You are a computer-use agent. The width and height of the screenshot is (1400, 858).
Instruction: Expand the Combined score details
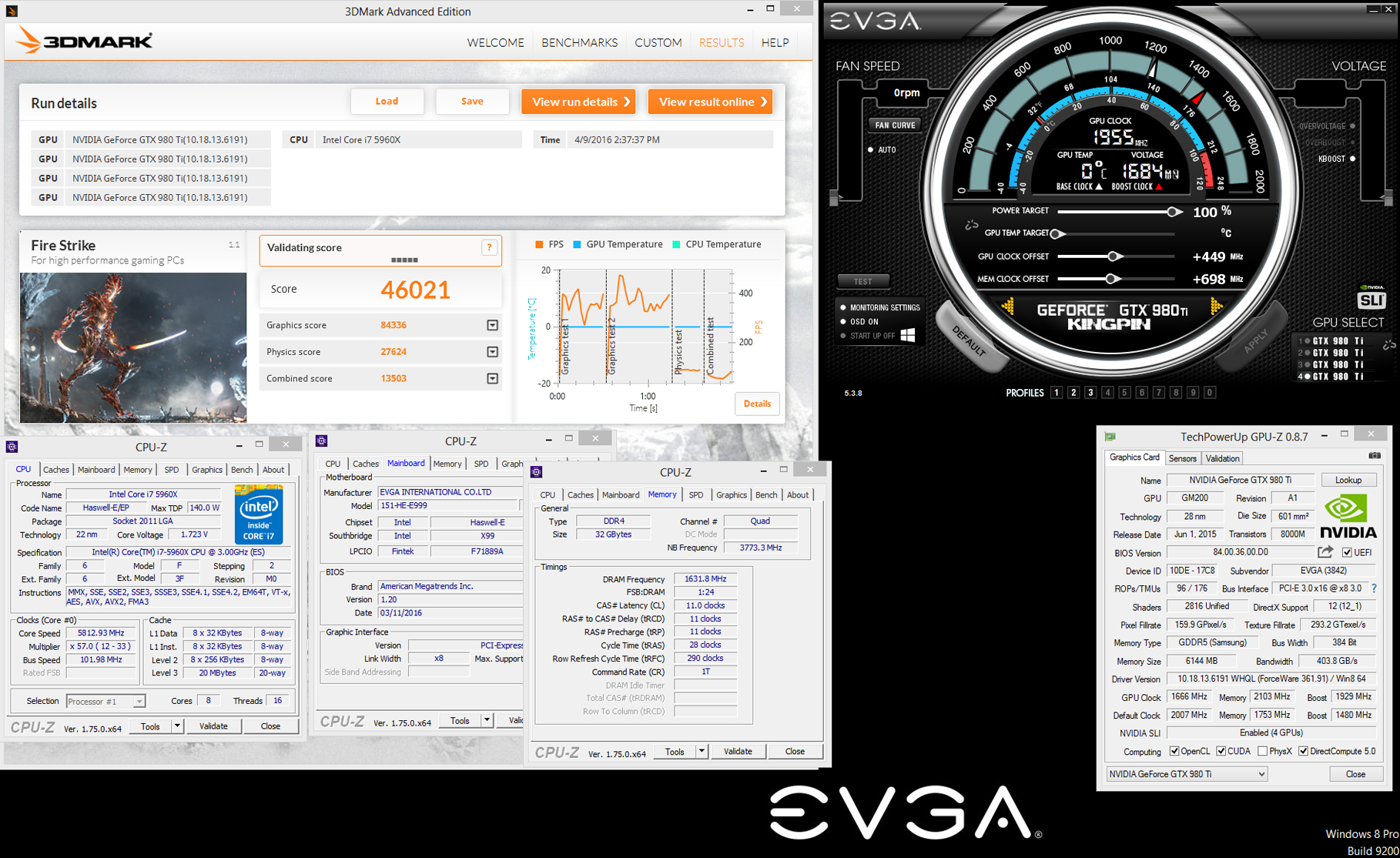pyautogui.click(x=492, y=379)
